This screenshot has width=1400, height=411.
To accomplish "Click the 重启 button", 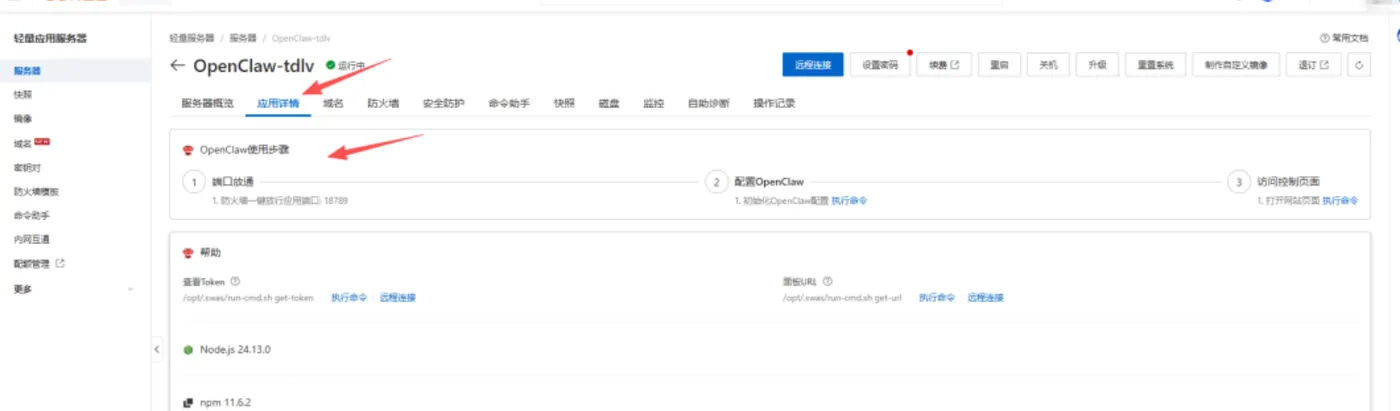I will (999, 65).
